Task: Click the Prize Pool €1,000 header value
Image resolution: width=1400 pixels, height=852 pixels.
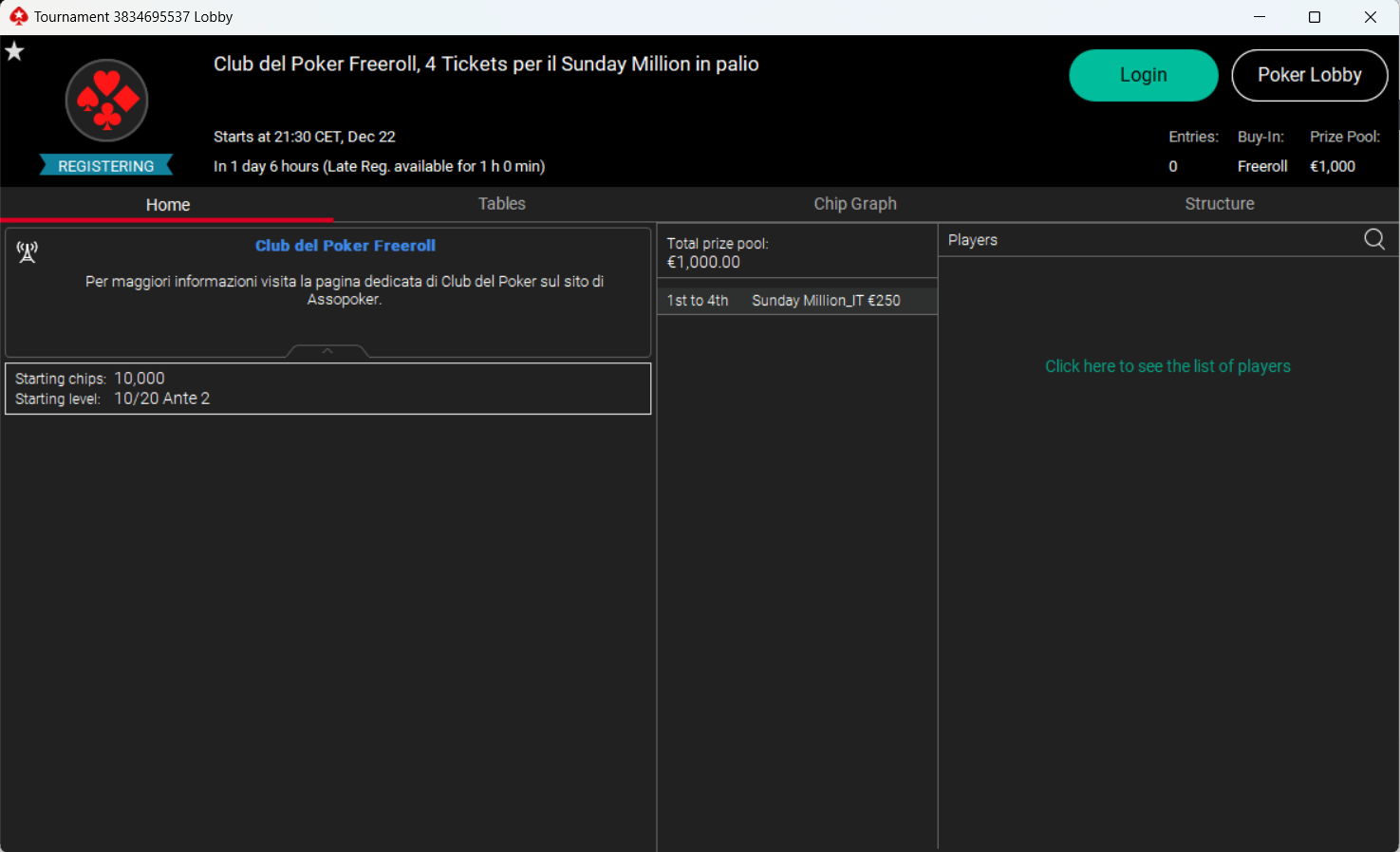Action: click(x=1333, y=166)
